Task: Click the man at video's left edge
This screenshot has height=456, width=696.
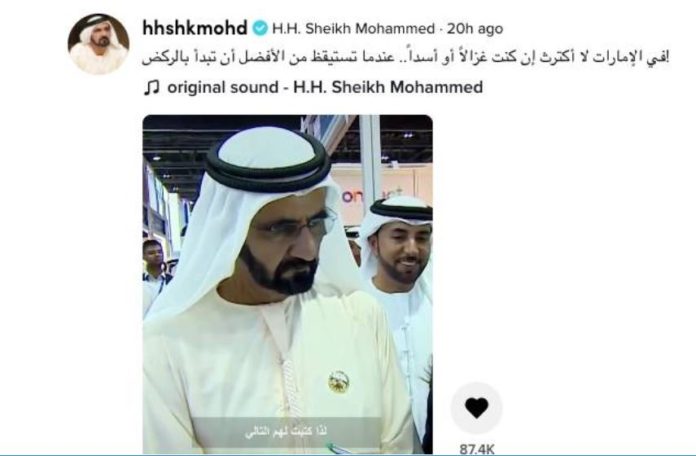Action: (x=155, y=266)
